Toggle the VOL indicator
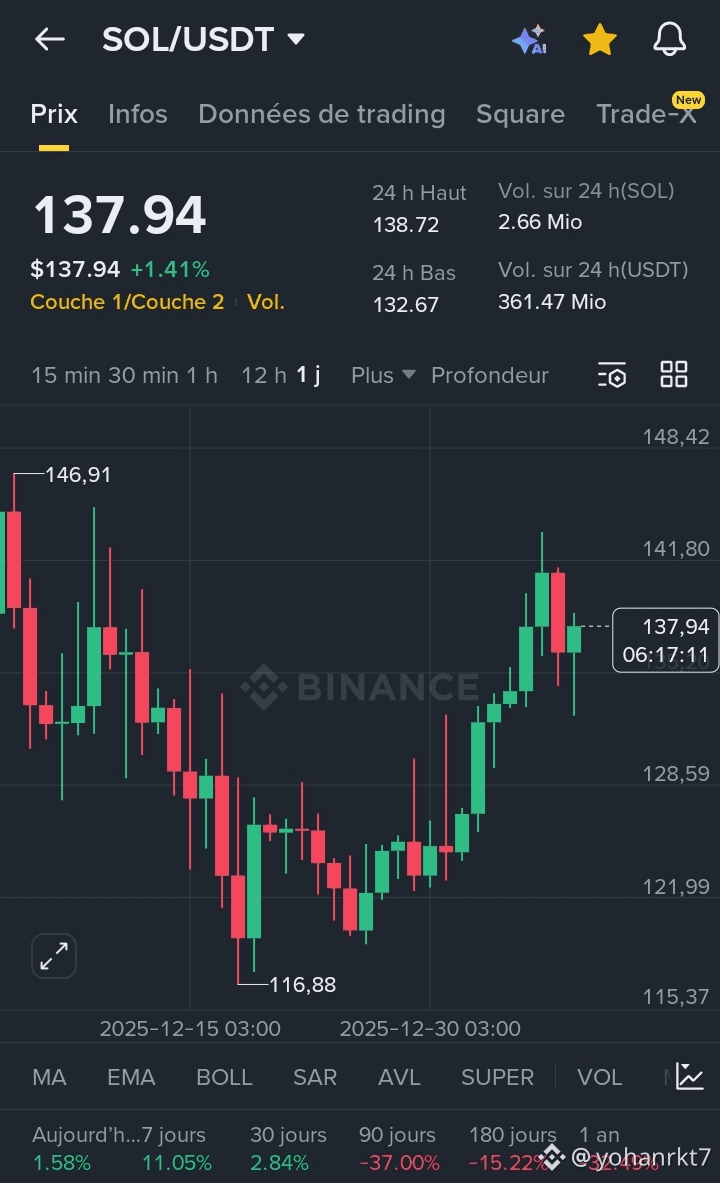The width and height of the screenshot is (720, 1183). tap(600, 1077)
